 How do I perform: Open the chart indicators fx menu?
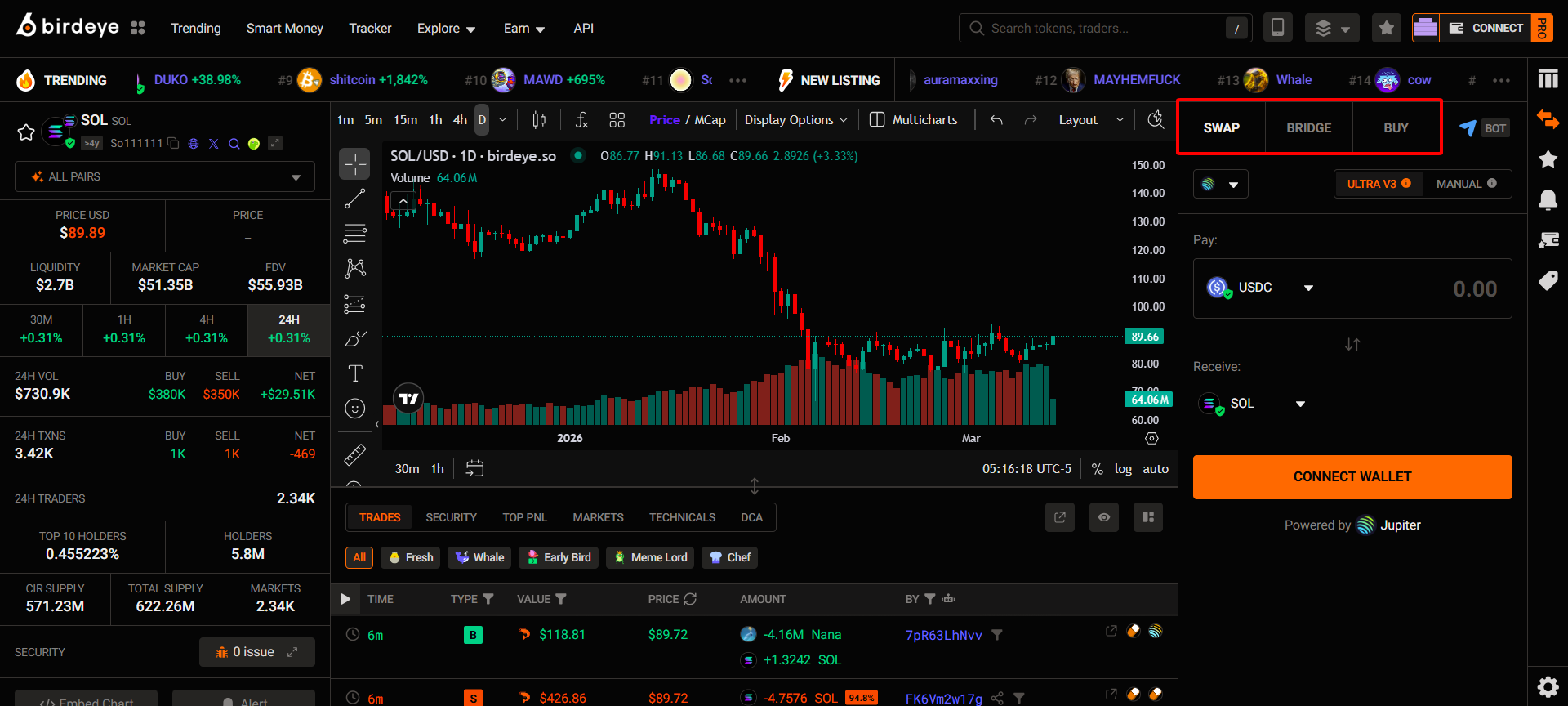581,120
